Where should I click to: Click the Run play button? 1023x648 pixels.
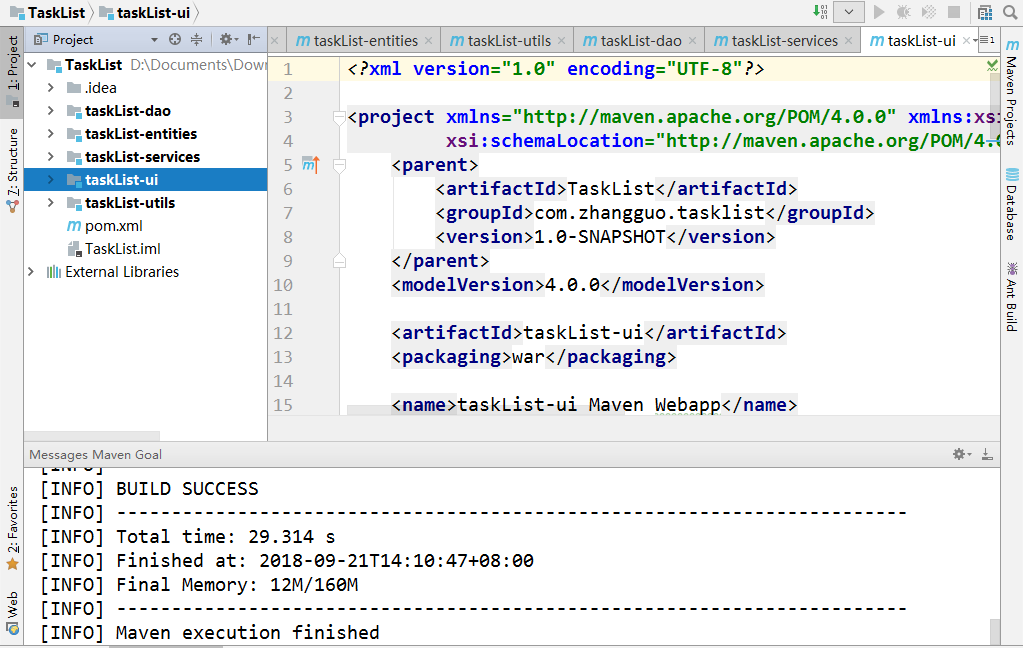pyautogui.click(x=879, y=12)
